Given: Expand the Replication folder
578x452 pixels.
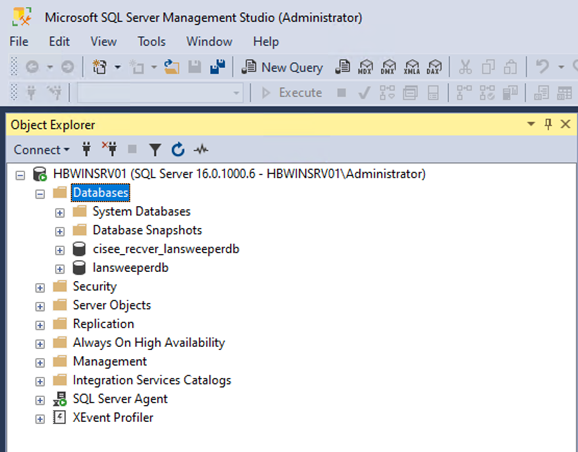Looking at the screenshot, I should (x=40, y=325).
